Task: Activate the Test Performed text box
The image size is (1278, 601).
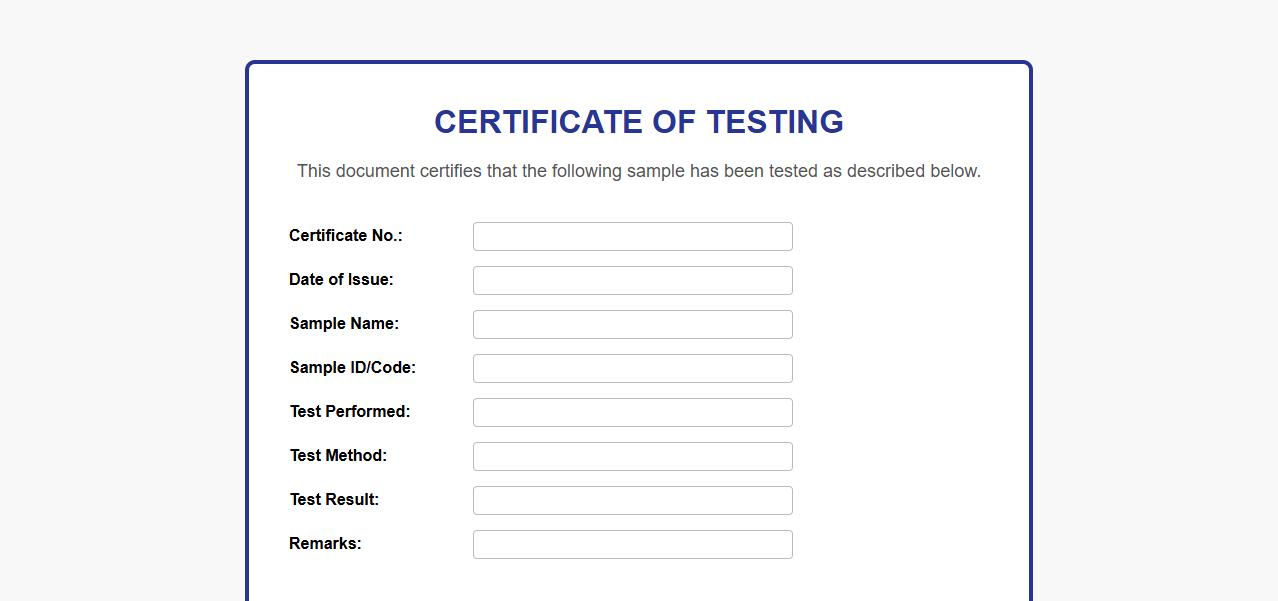Action: point(632,413)
